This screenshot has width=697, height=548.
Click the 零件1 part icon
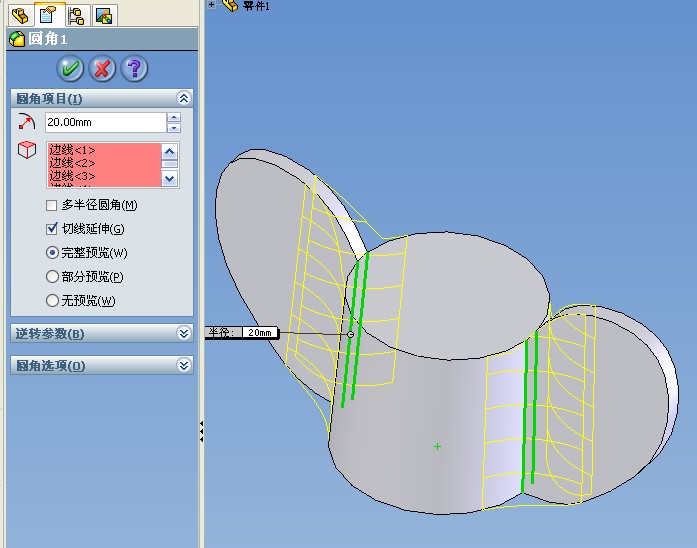(x=230, y=5)
